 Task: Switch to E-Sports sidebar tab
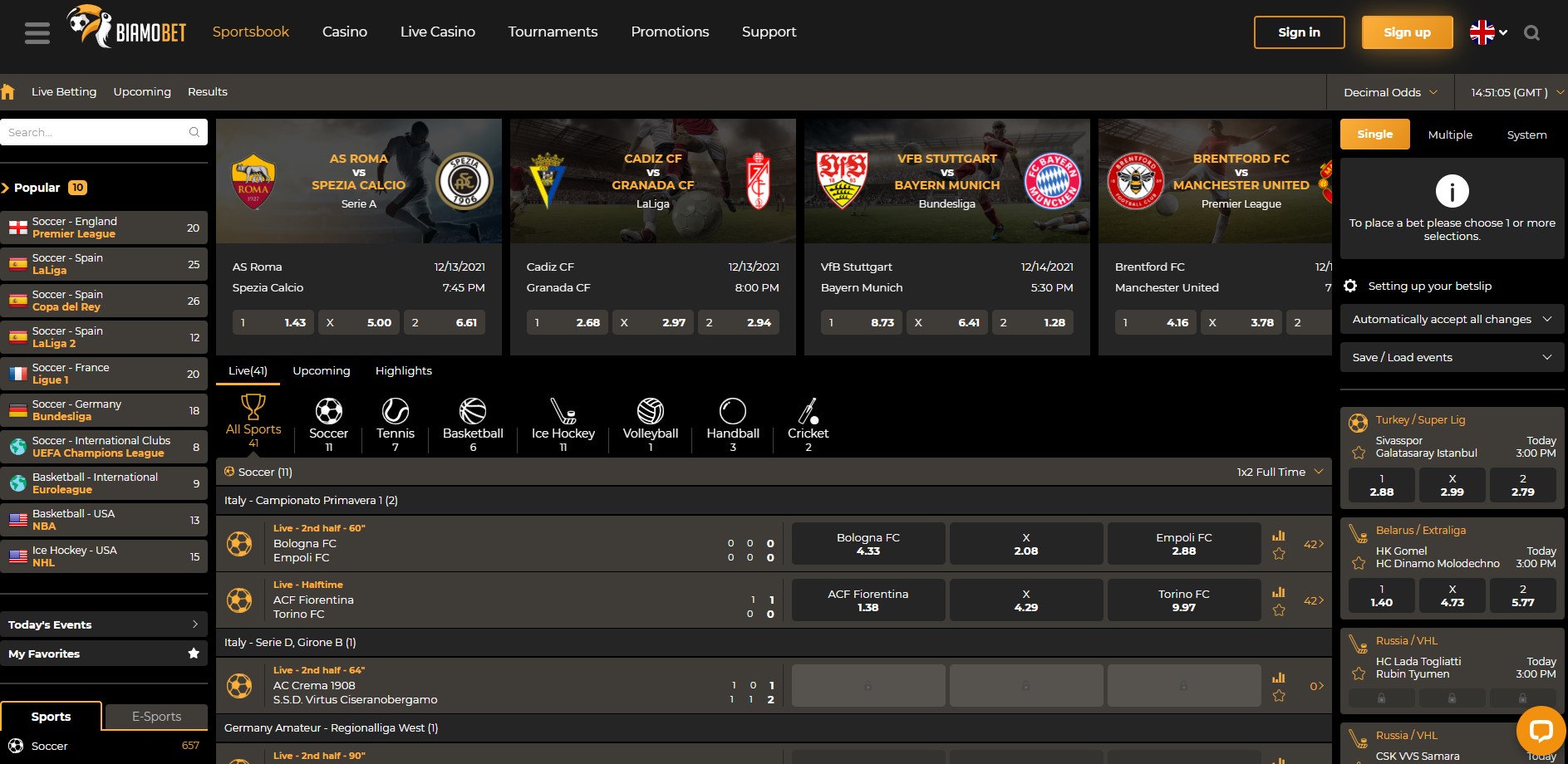(156, 717)
